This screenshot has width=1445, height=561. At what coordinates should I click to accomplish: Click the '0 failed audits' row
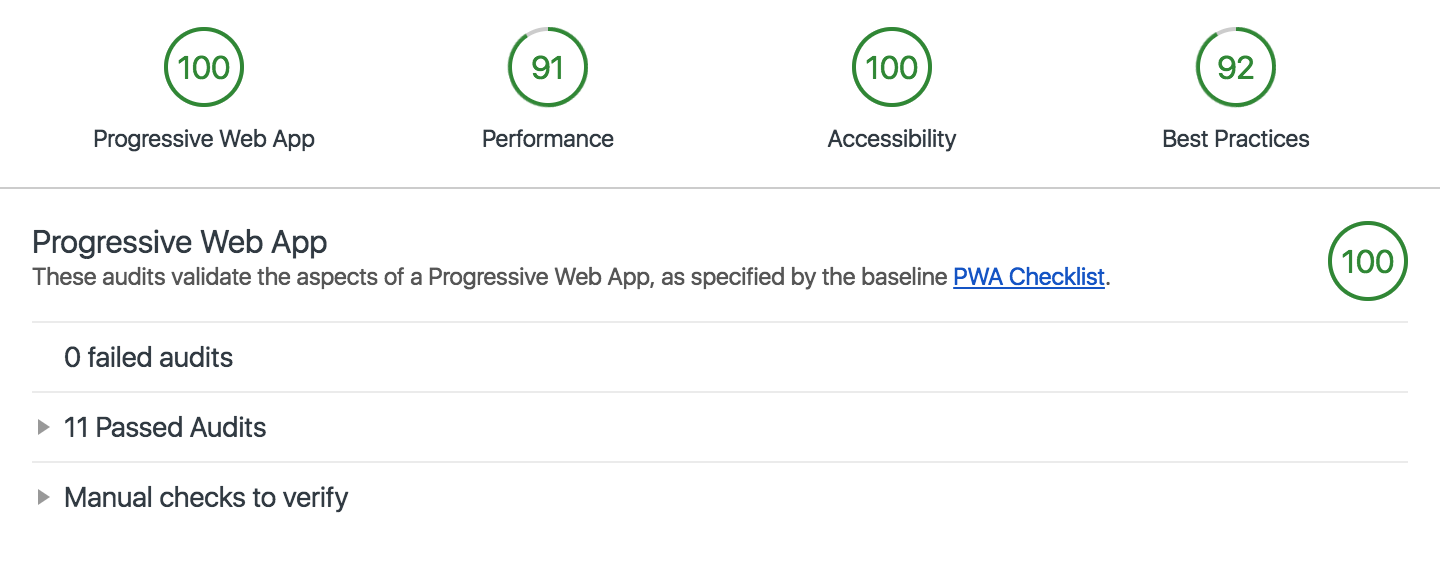[x=148, y=357]
